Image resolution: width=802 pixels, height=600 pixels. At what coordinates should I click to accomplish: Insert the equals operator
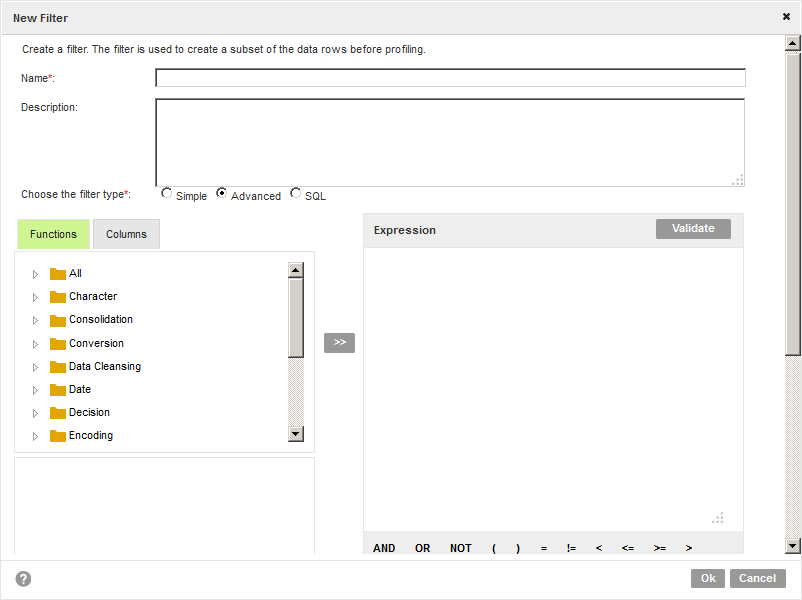(544, 548)
